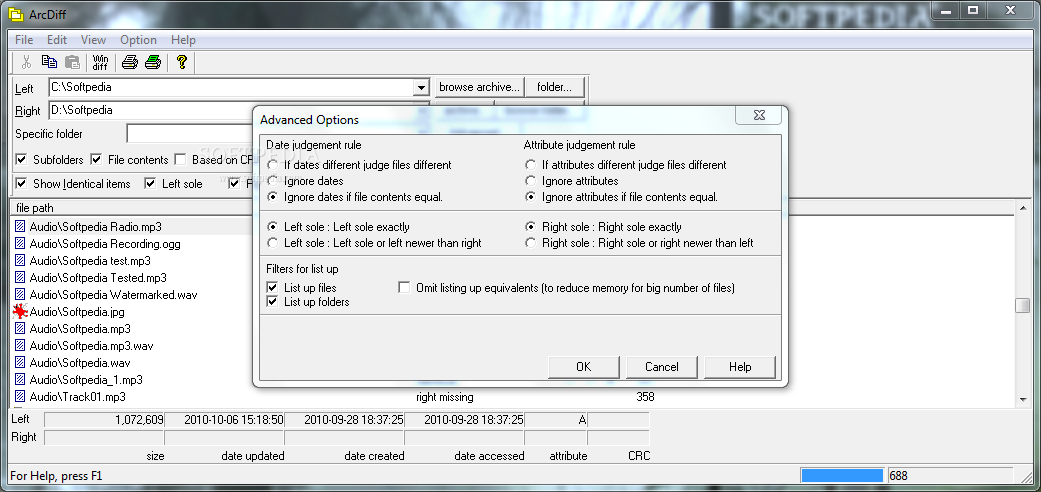
Task: Toggle the Subfolders checkbox
Action: (21, 159)
